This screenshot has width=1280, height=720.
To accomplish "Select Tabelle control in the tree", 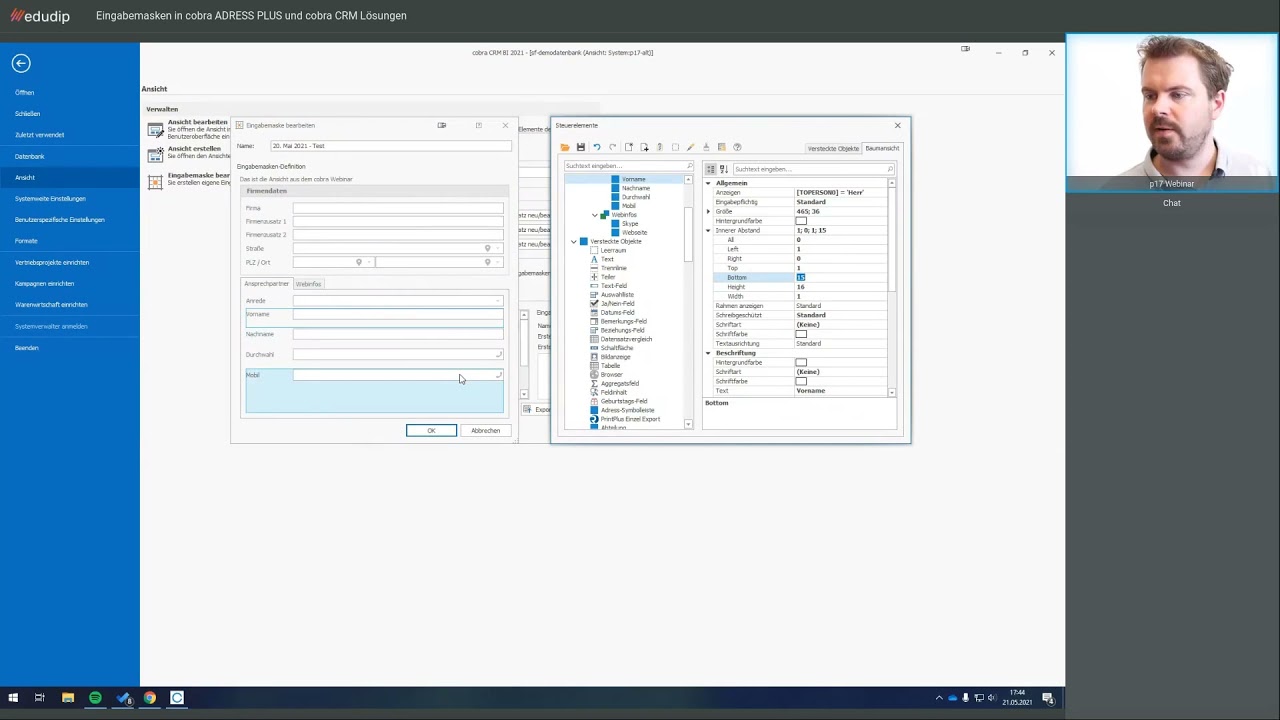I will 610,365.
